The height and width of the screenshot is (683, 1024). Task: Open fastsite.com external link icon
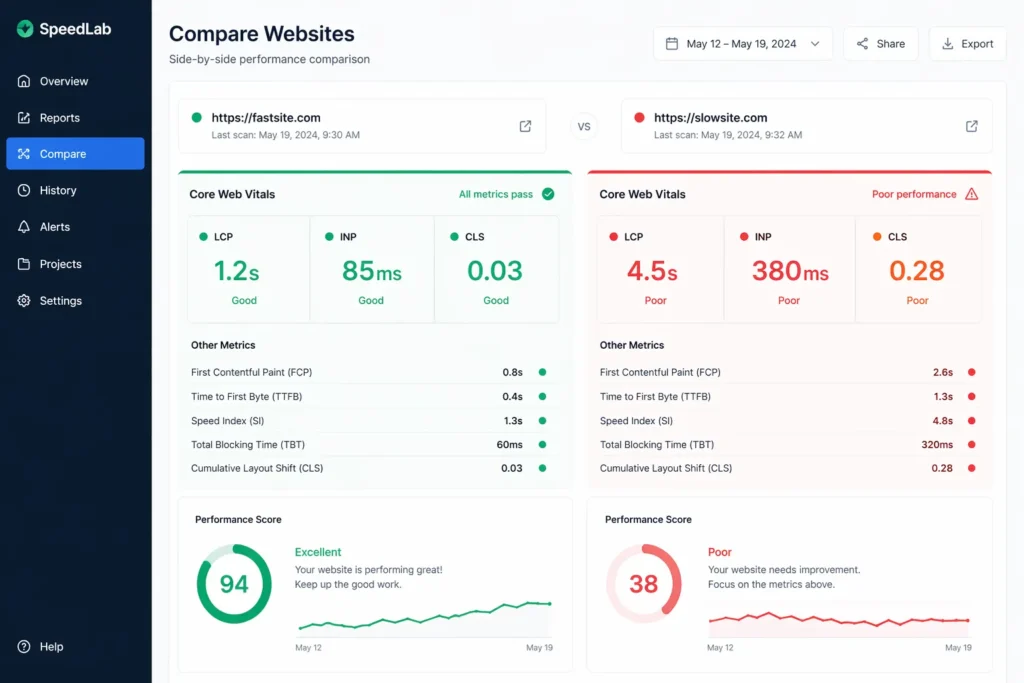(525, 126)
